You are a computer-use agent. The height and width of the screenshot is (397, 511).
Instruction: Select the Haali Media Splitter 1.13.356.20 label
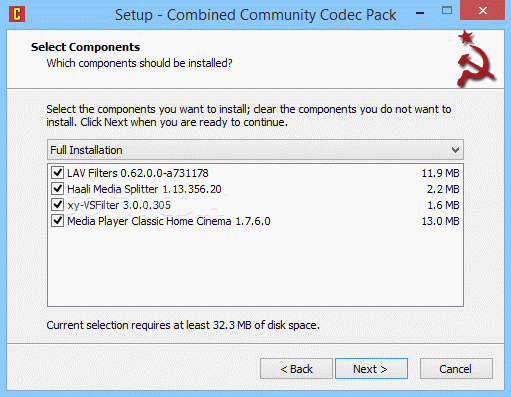(x=144, y=189)
